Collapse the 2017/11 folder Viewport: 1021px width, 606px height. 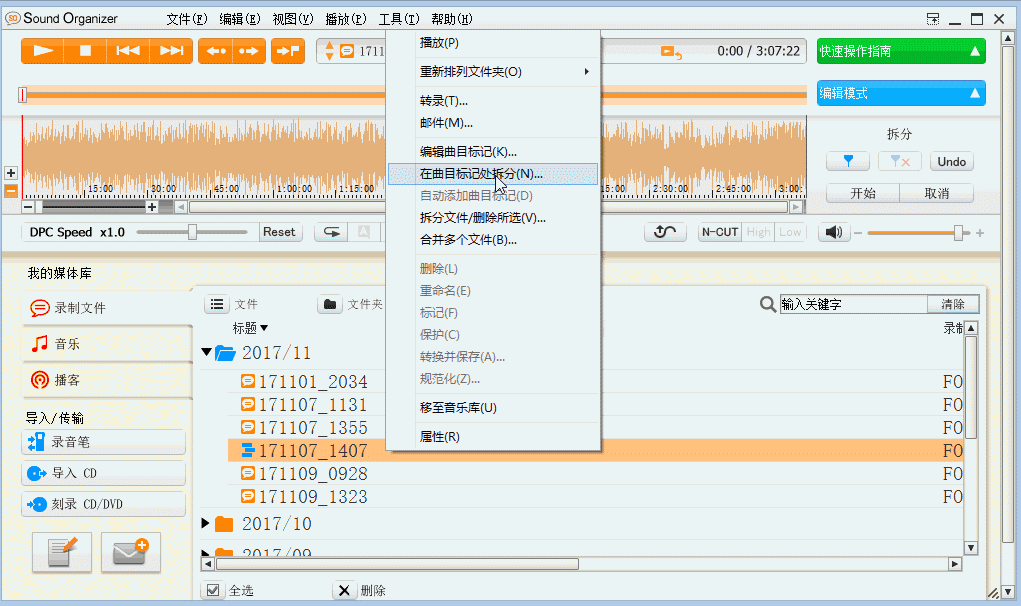click(207, 353)
